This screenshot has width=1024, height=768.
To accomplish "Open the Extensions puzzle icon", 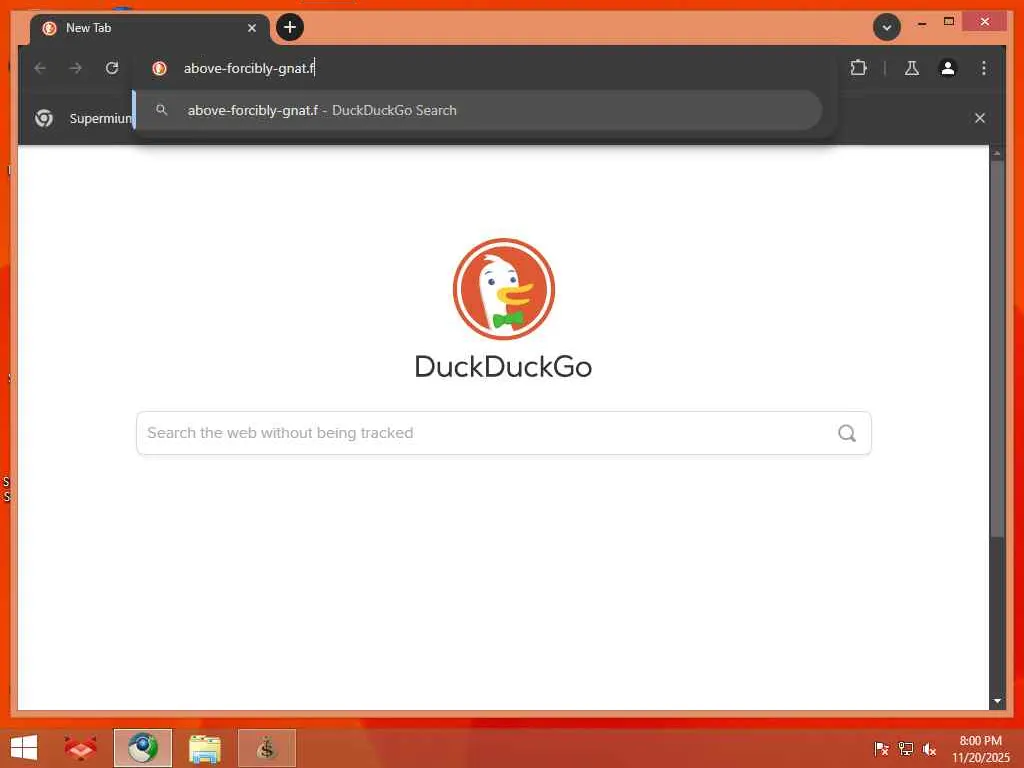I will pyautogui.click(x=858, y=68).
